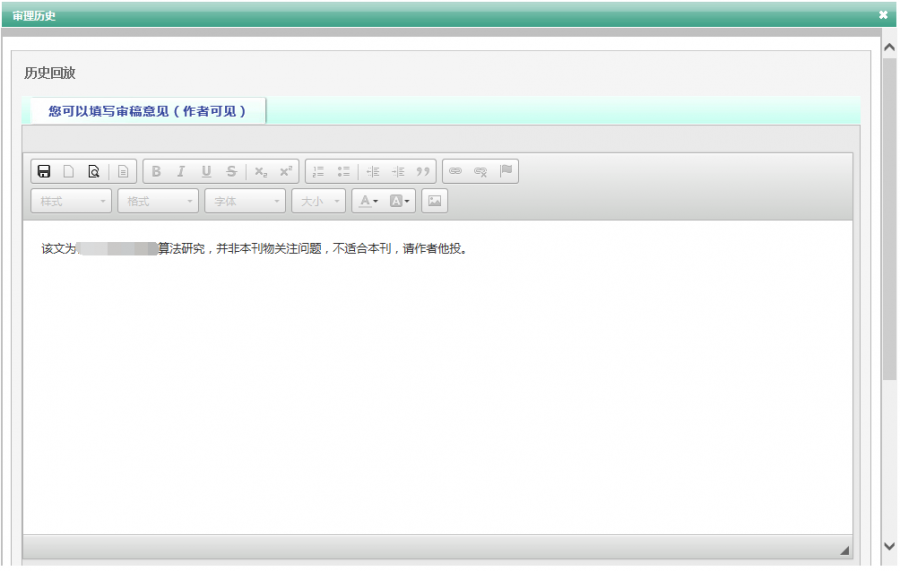Click the Save icon in editor toolbar

[44, 171]
